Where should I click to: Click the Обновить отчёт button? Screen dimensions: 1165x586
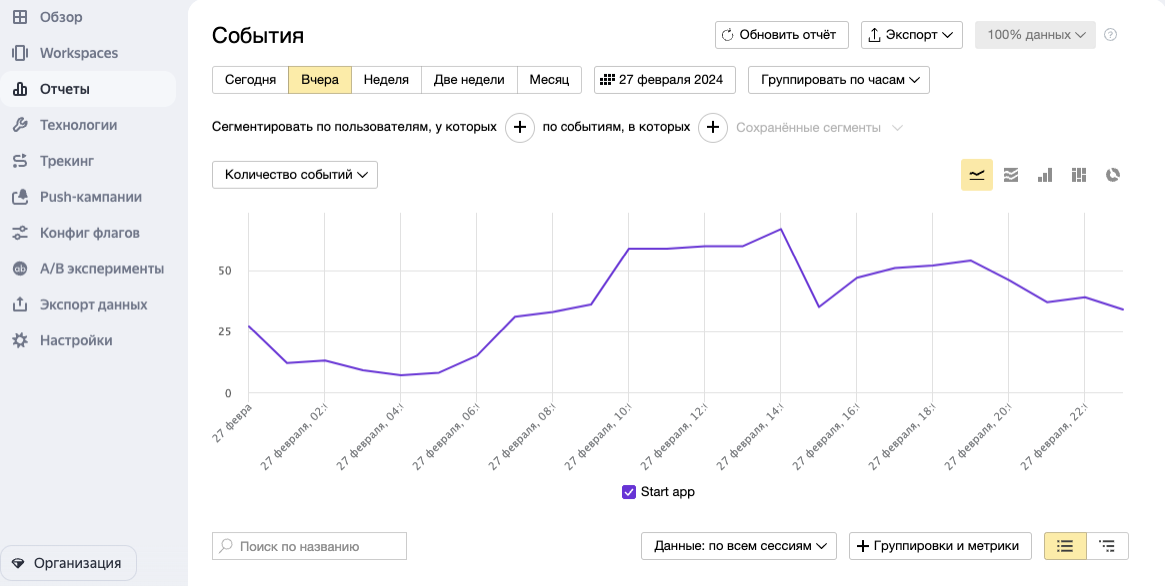point(782,35)
